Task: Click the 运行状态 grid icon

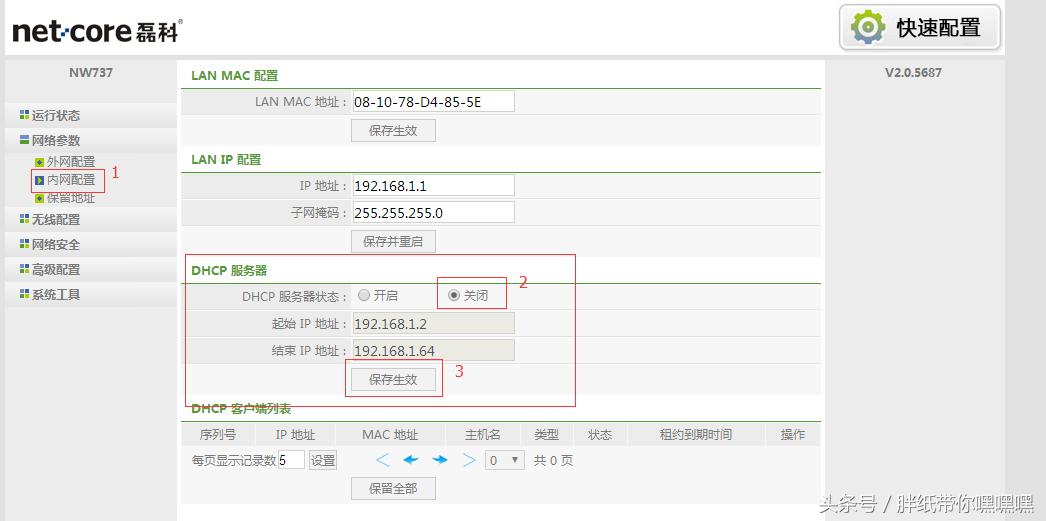Action: [x=25, y=115]
